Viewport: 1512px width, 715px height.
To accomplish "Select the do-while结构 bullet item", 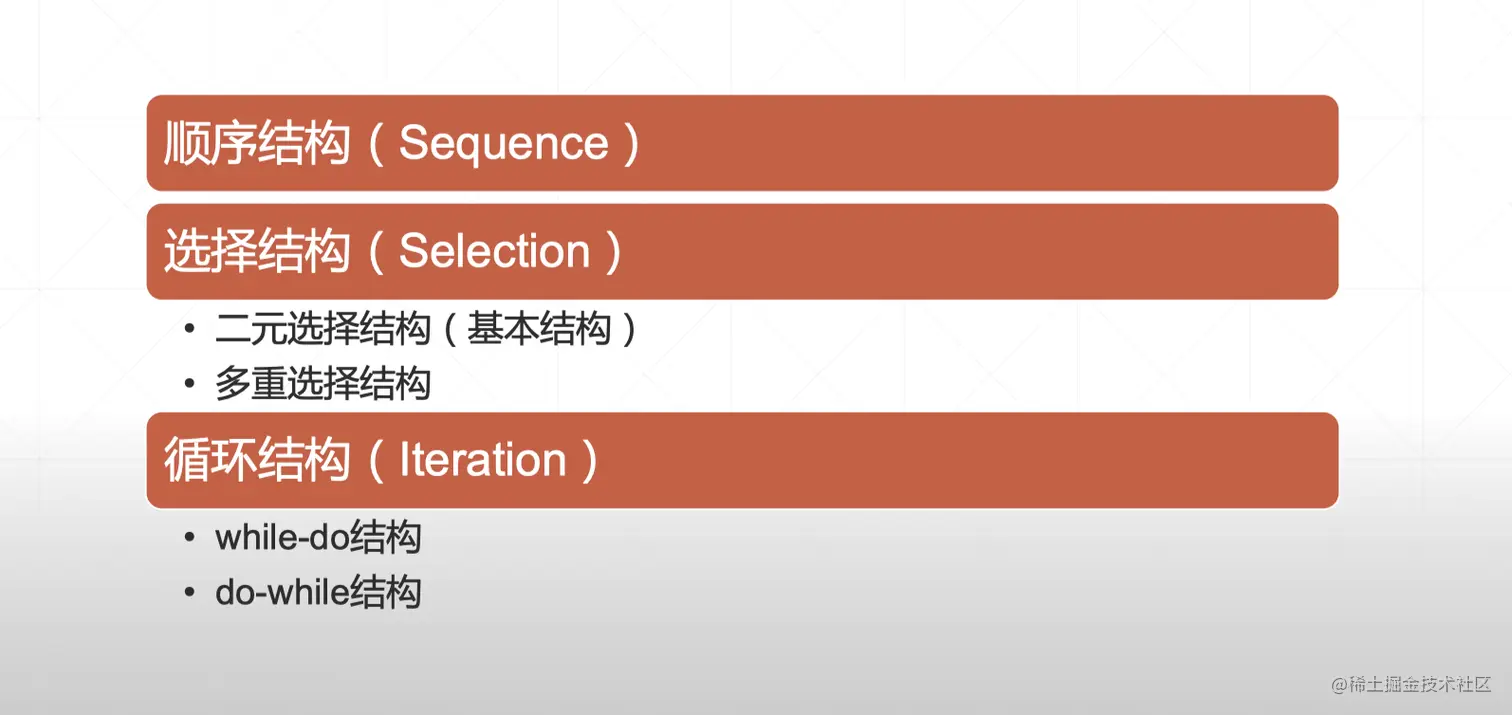I will point(318,593).
